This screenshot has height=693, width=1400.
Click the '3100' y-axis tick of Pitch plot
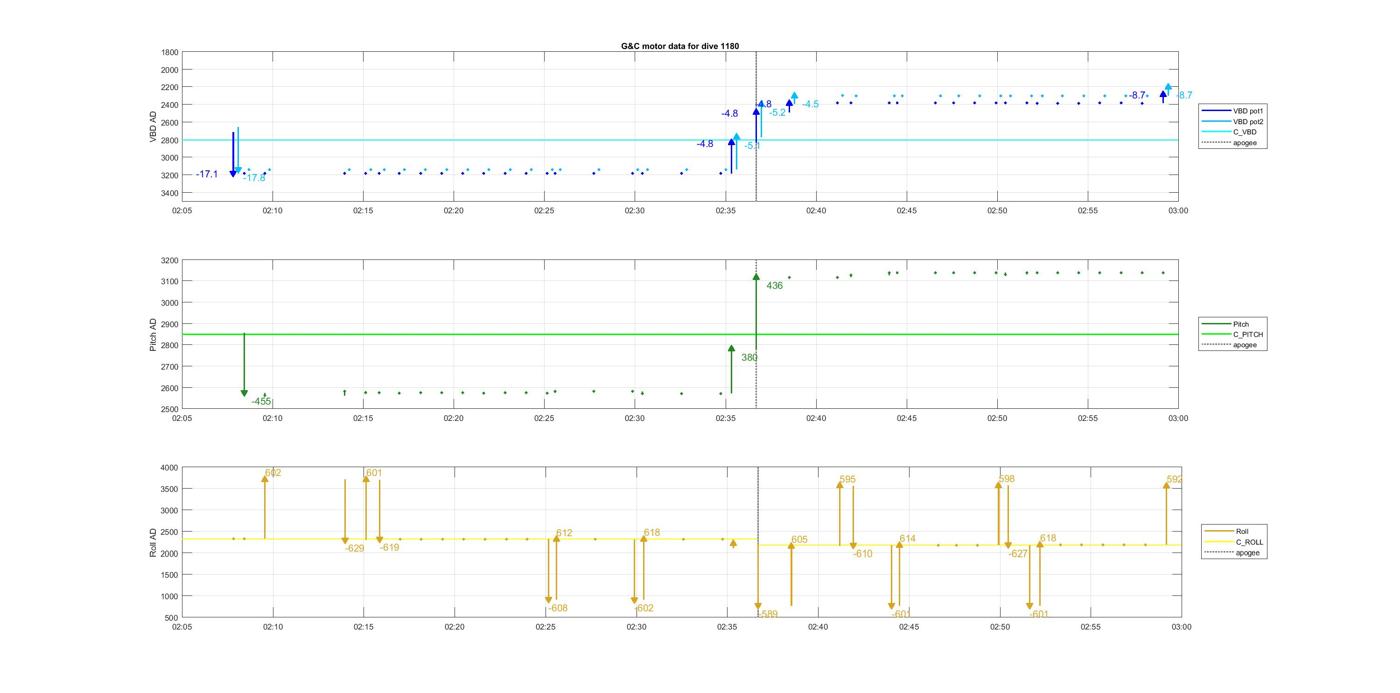point(170,282)
